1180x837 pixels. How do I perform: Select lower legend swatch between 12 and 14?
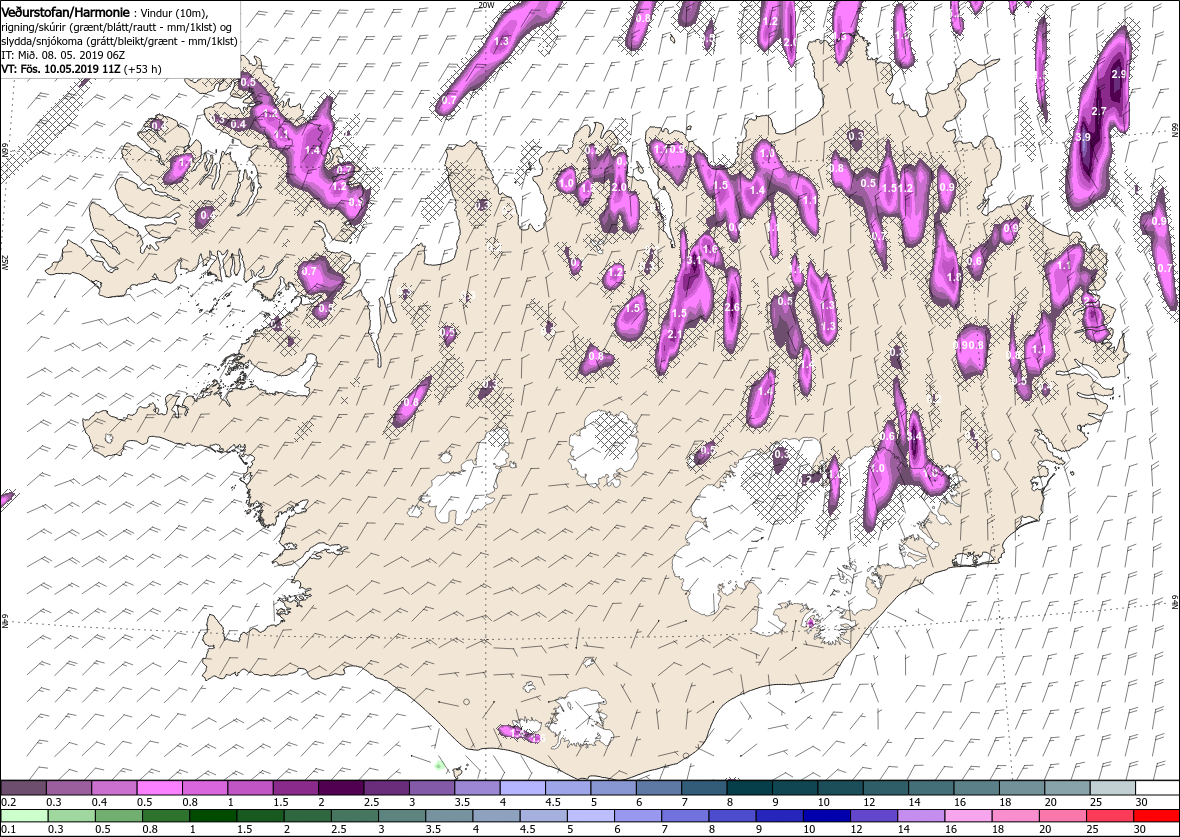[x=873, y=816]
